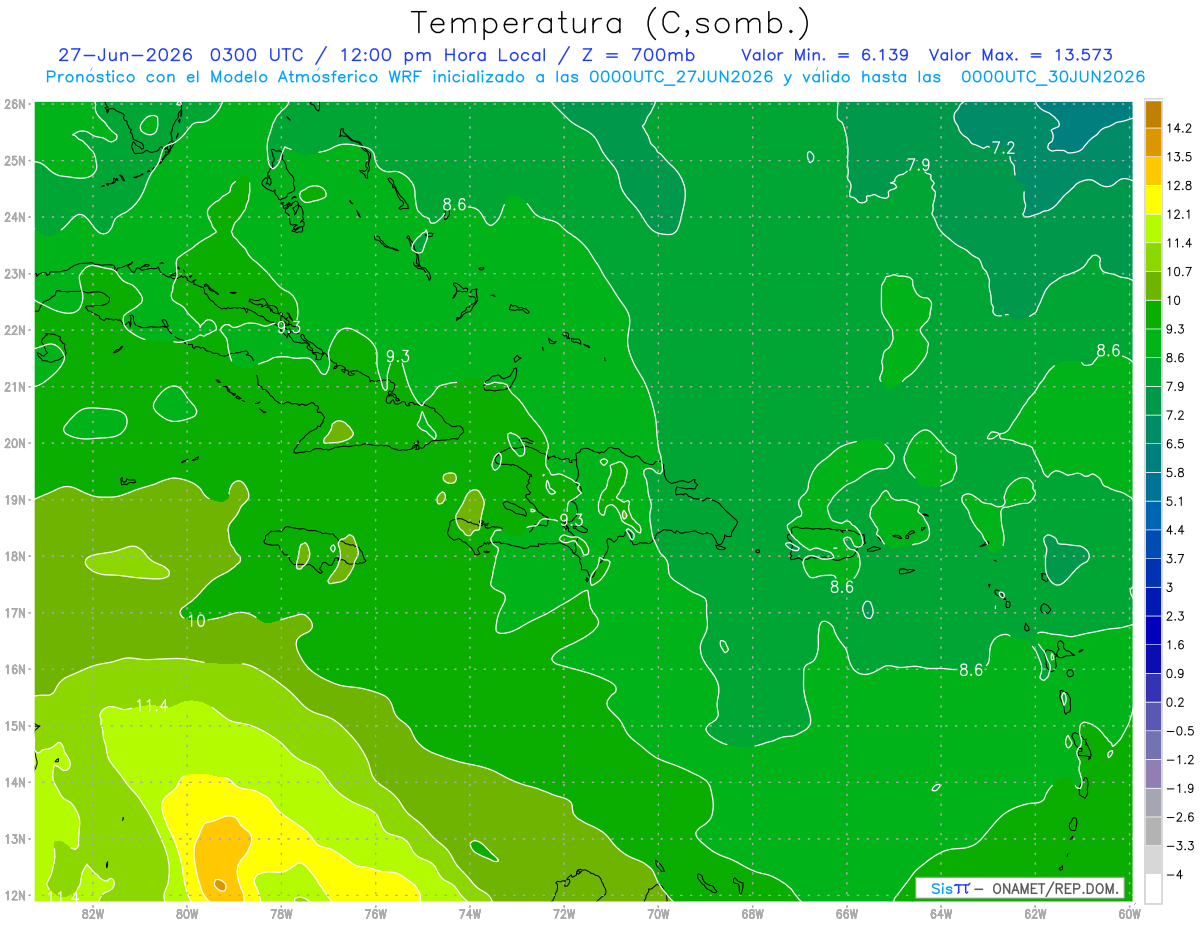The width and height of the screenshot is (1200, 927).
Task: Click the "80W" longitude axis label
Action: [186, 913]
